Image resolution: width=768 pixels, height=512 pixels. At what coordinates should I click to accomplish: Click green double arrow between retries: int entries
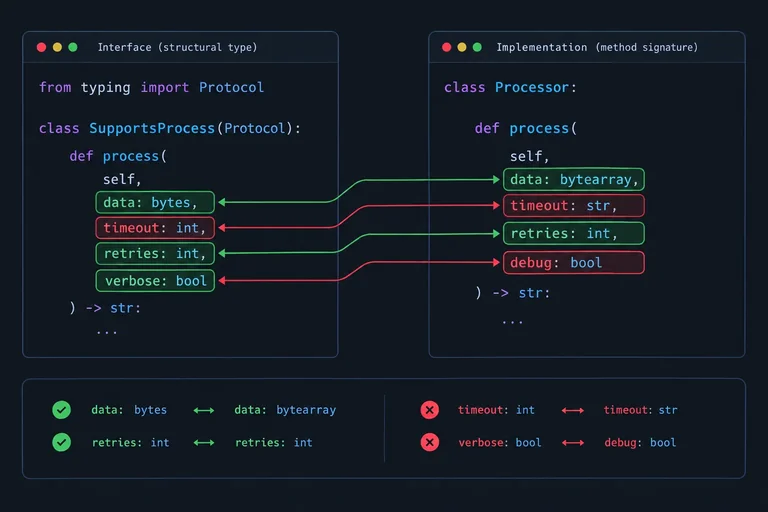[x=204, y=443]
